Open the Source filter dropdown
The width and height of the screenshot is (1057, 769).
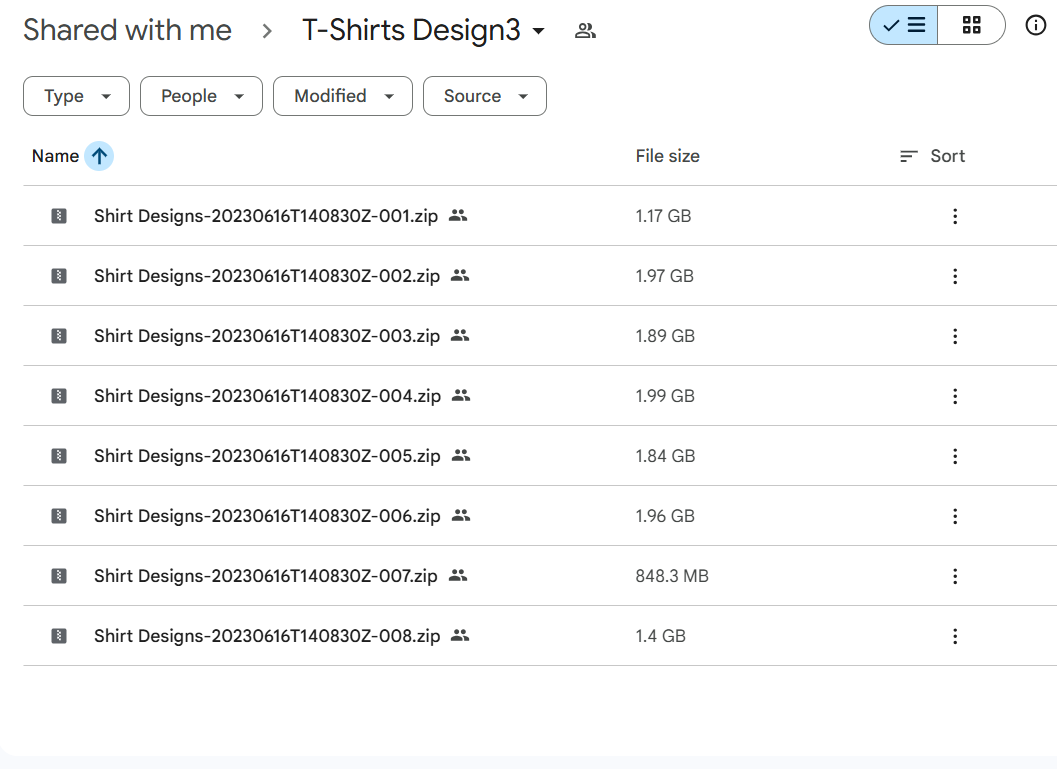coord(485,96)
